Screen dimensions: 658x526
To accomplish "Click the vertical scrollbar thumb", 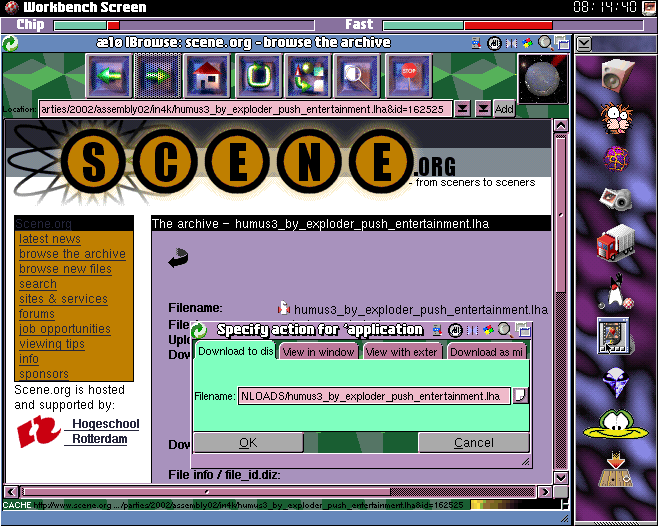I will [561, 214].
